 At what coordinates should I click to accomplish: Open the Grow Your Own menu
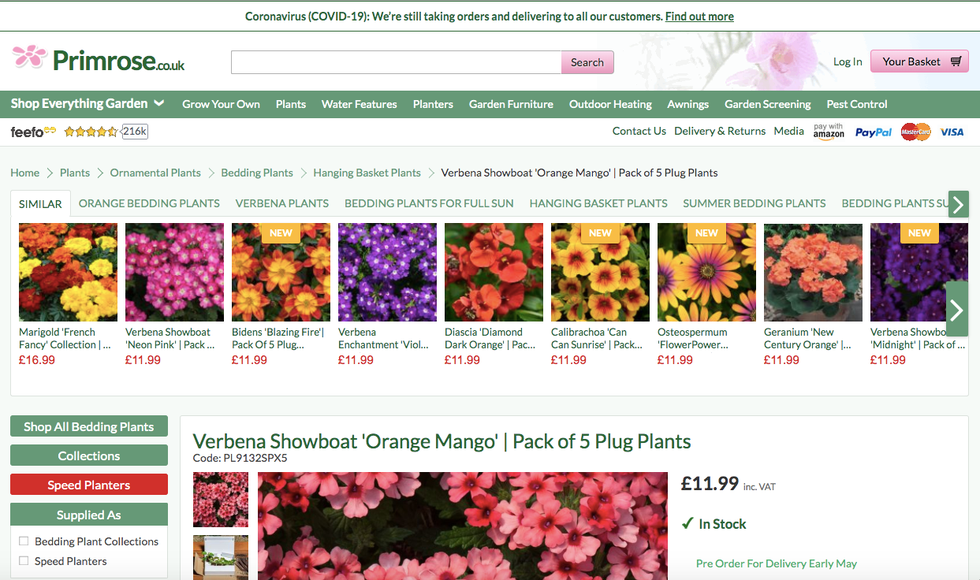click(221, 104)
